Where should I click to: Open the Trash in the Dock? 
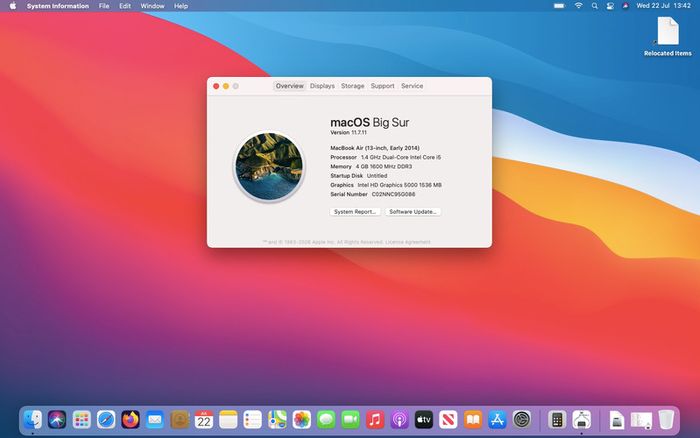point(666,420)
